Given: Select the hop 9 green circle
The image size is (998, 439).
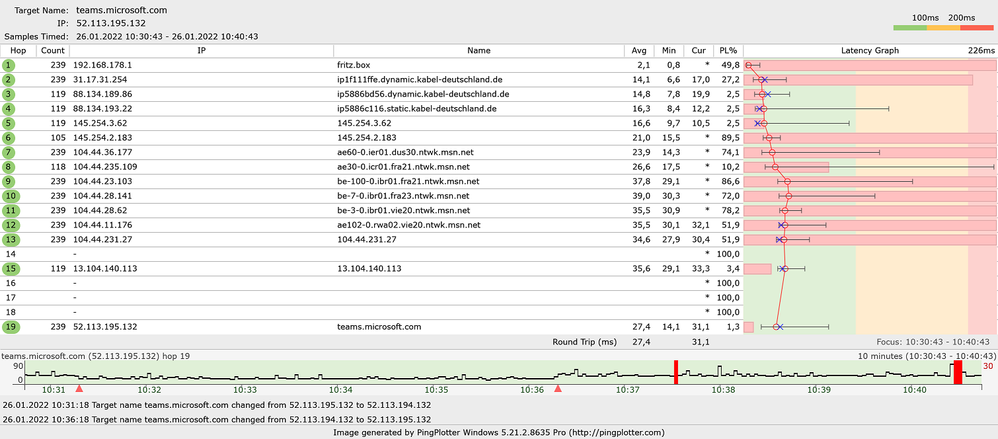Looking at the screenshot, I should [8, 181].
